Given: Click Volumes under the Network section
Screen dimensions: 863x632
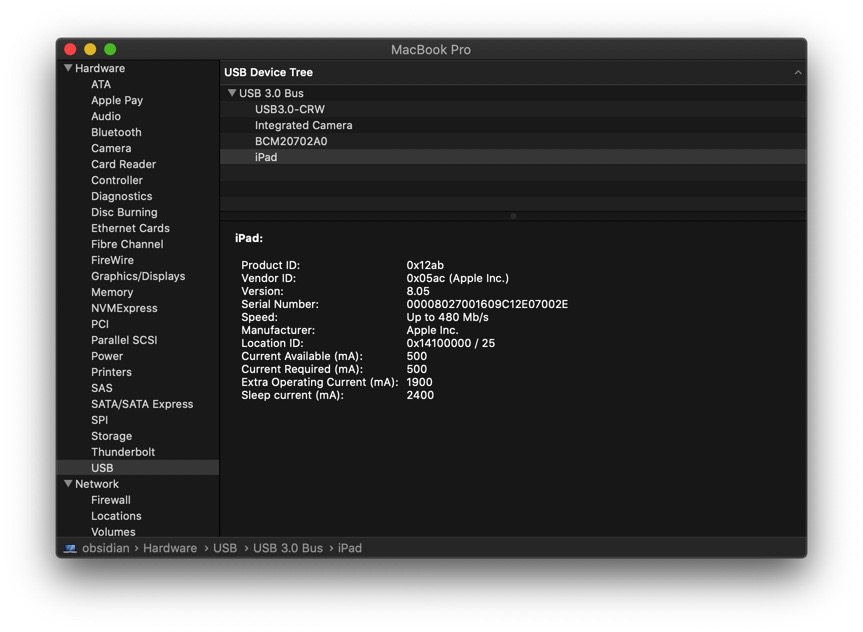Looking at the screenshot, I should click(x=112, y=531).
